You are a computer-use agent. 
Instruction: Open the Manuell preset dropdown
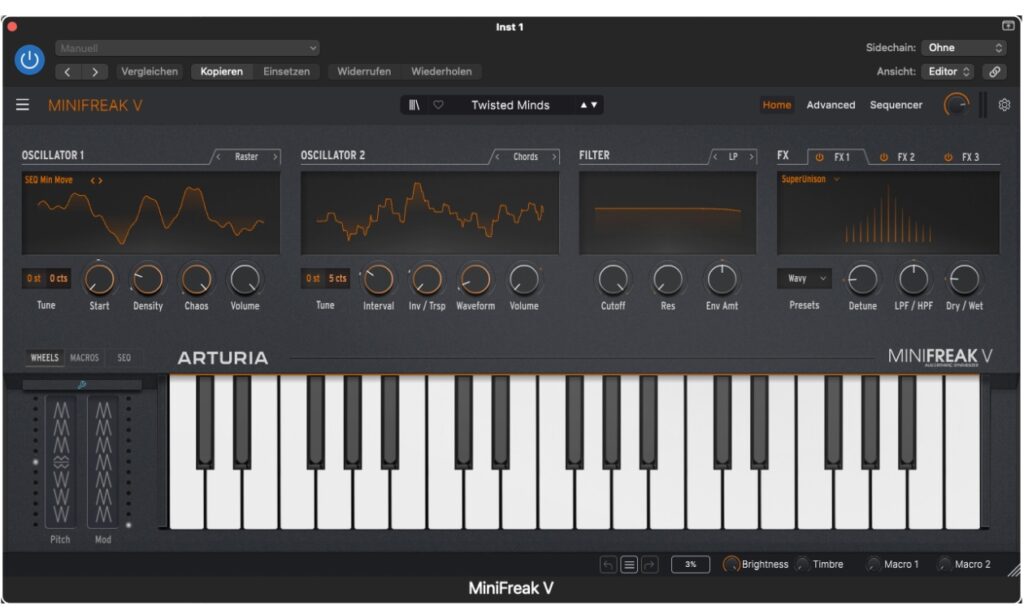pos(187,48)
